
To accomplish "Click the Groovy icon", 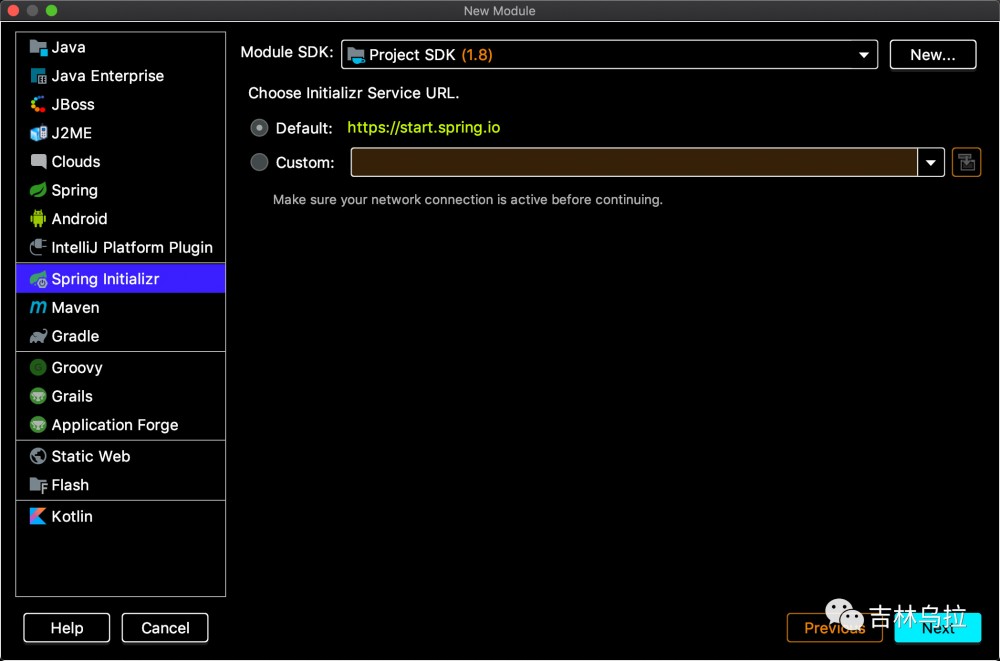I will click(x=38, y=368).
